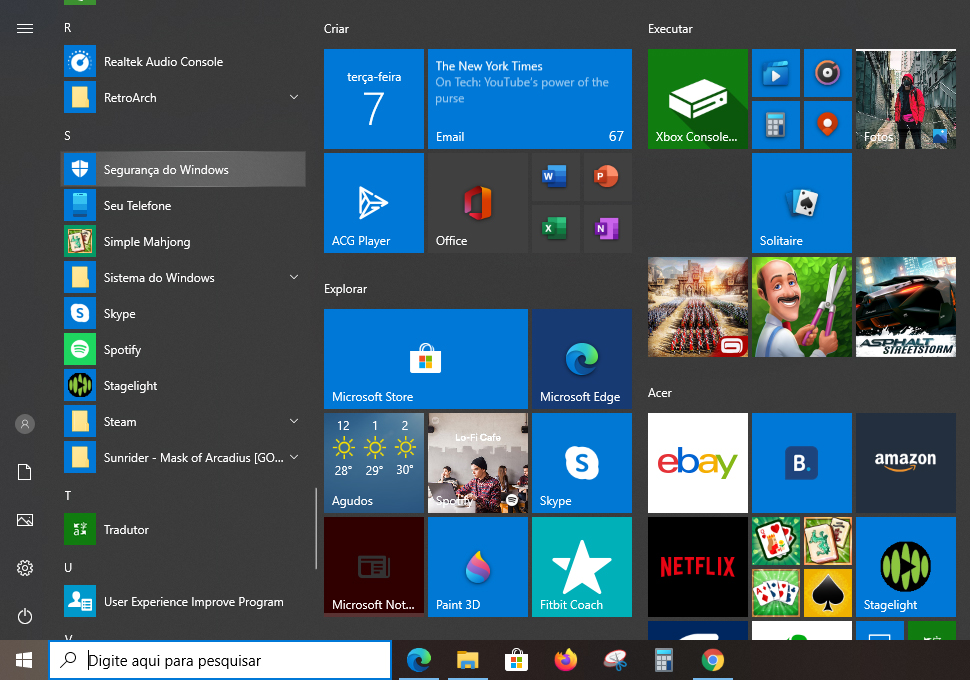Select the Executar group header
Screen dimensions: 970x680
pyautogui.click(x=670, y=29)
